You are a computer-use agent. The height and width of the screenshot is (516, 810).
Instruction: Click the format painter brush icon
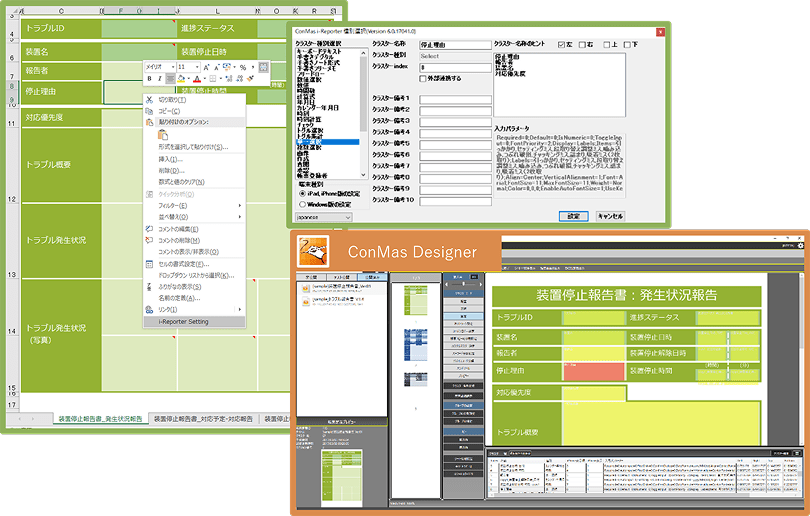(250, 79)
